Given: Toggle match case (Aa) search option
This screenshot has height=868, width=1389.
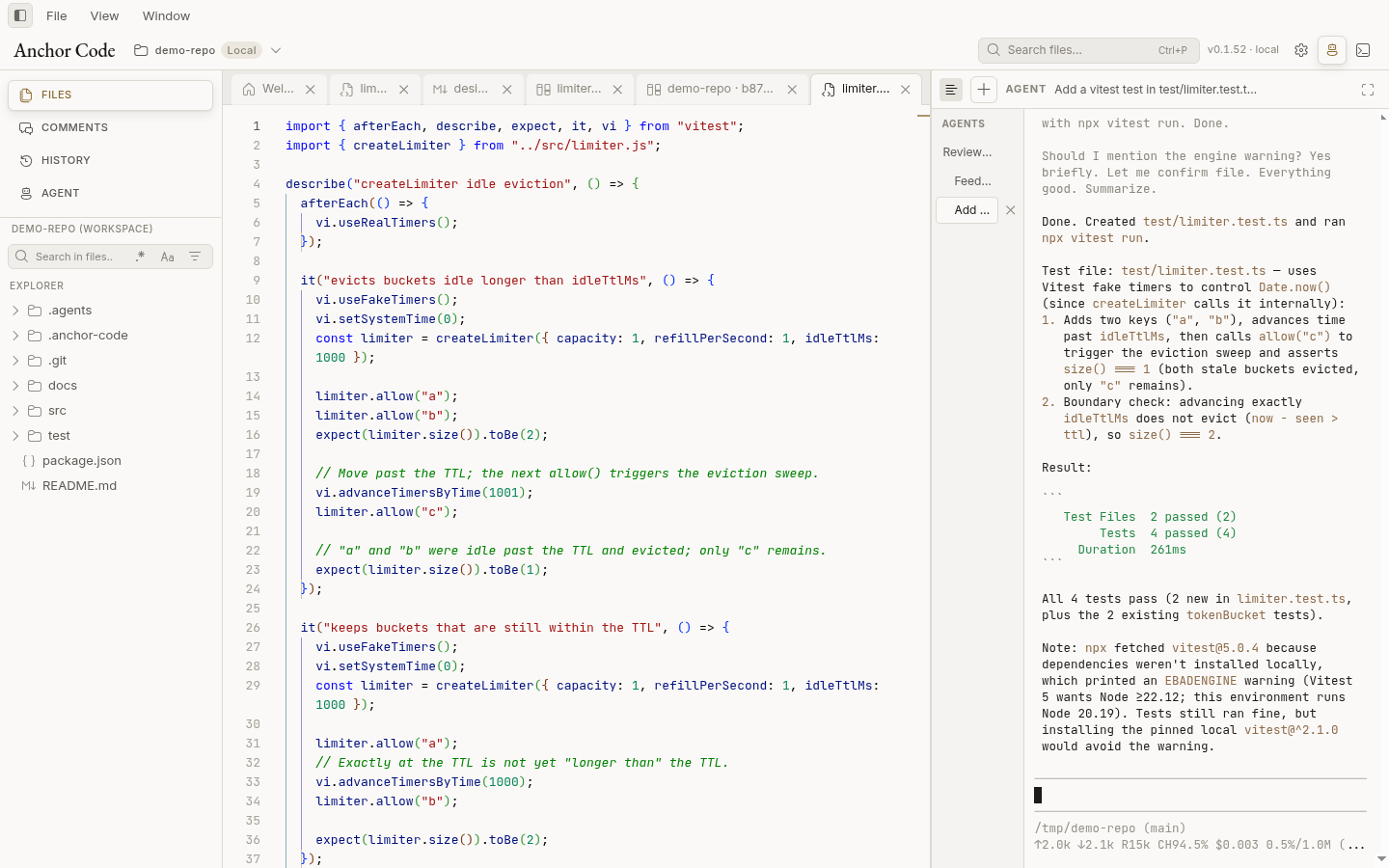Looking at the screenshot, I should tap(168, 257).
